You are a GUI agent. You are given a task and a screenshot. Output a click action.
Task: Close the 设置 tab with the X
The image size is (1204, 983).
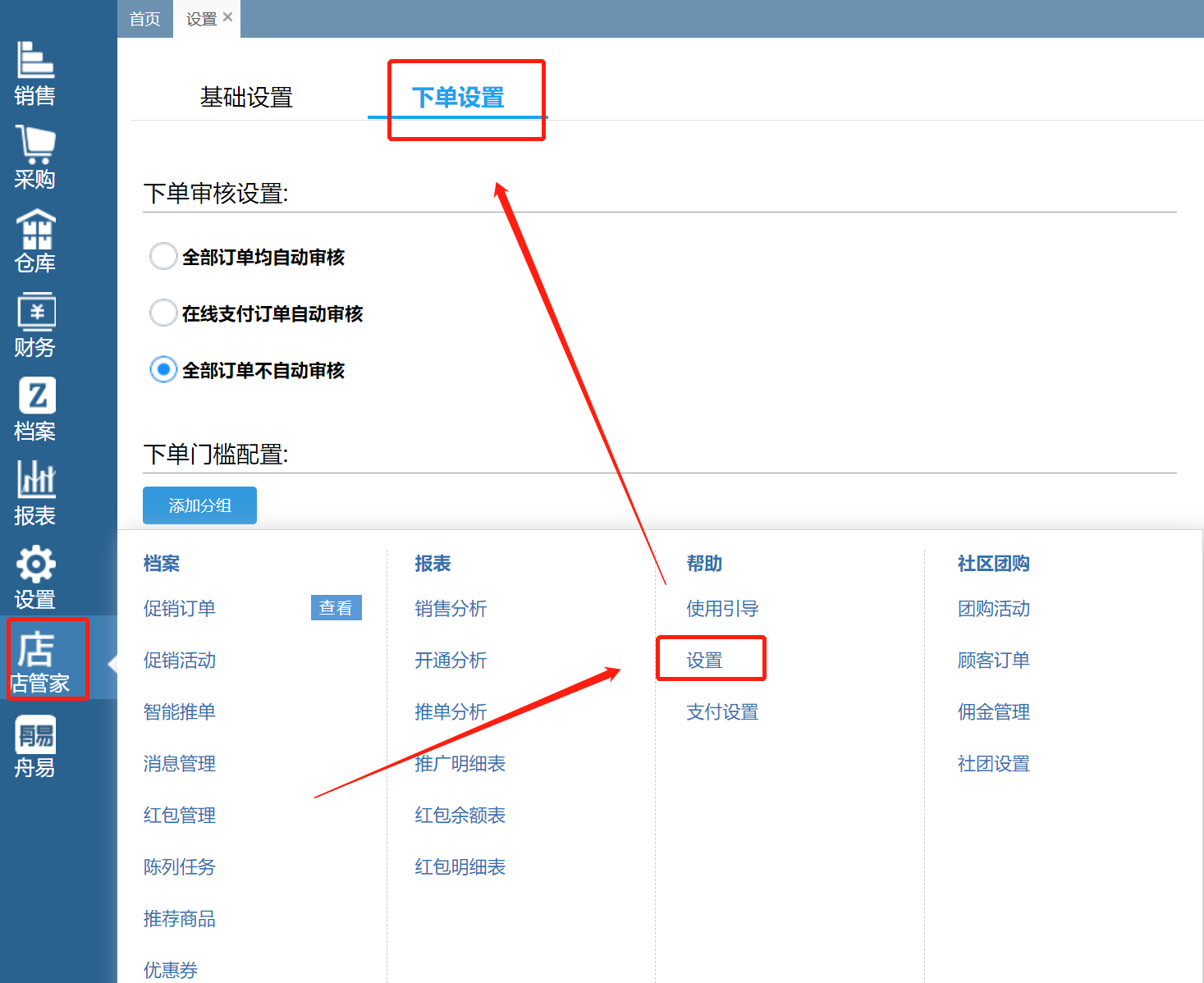228,16
